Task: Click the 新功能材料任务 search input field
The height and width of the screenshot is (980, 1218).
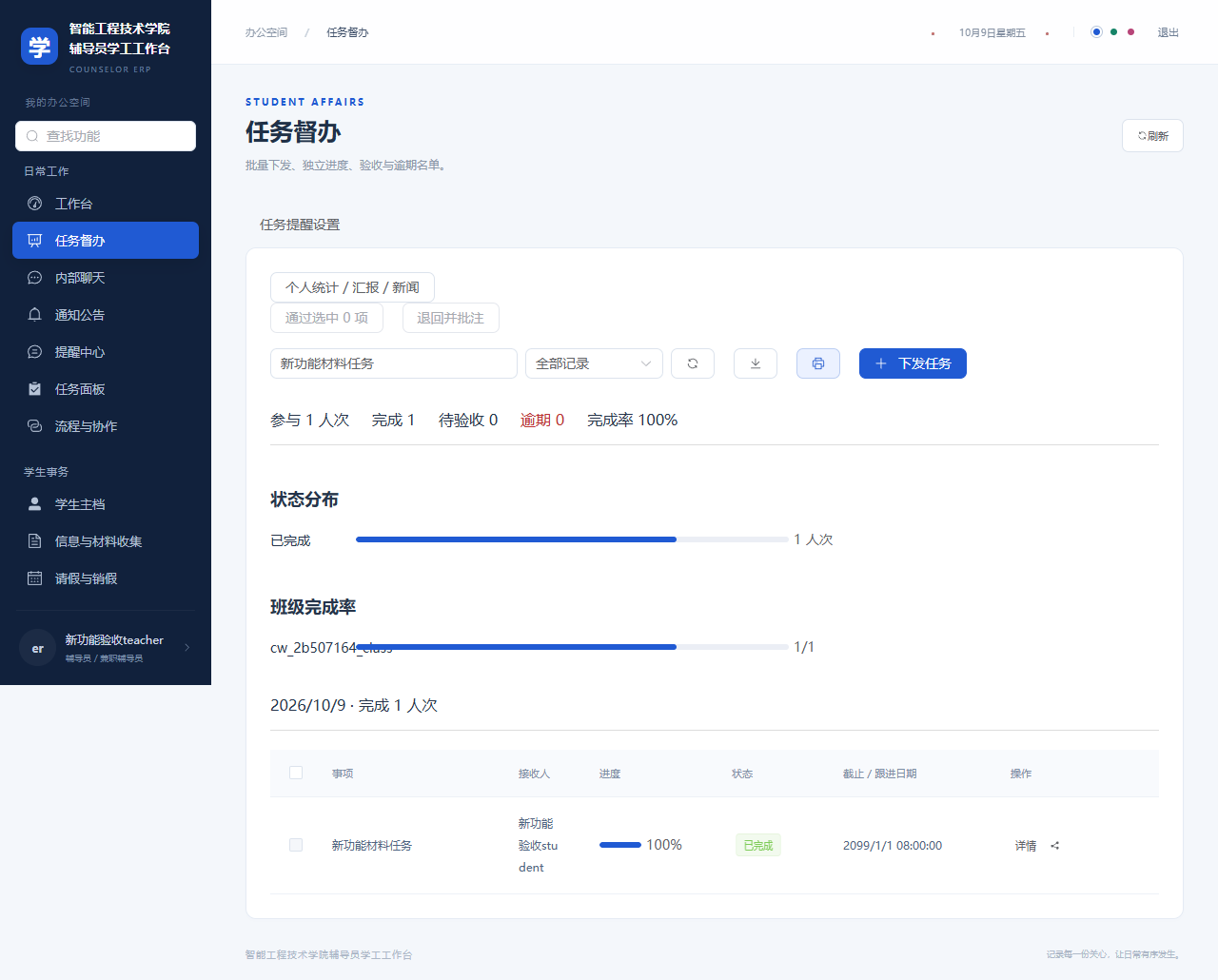Action: [x=394, y=363]
